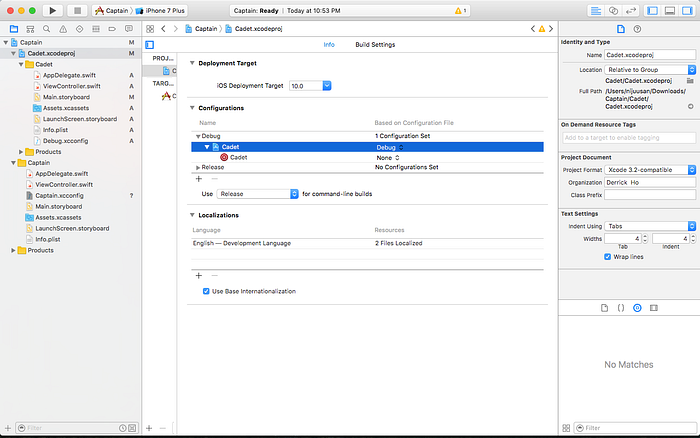The image size is (700, 438).
Task: Open Media library
Action: [654, 308]
